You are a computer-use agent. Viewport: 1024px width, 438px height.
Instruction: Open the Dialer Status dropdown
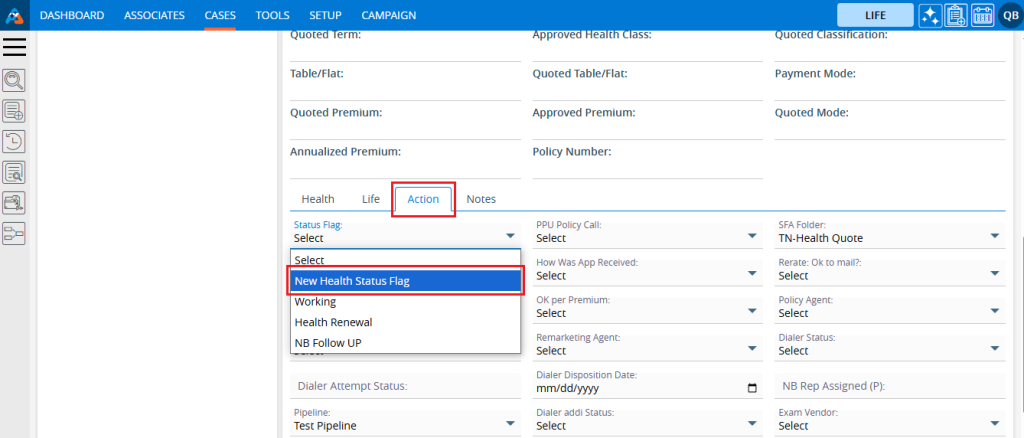pos(888,350)
